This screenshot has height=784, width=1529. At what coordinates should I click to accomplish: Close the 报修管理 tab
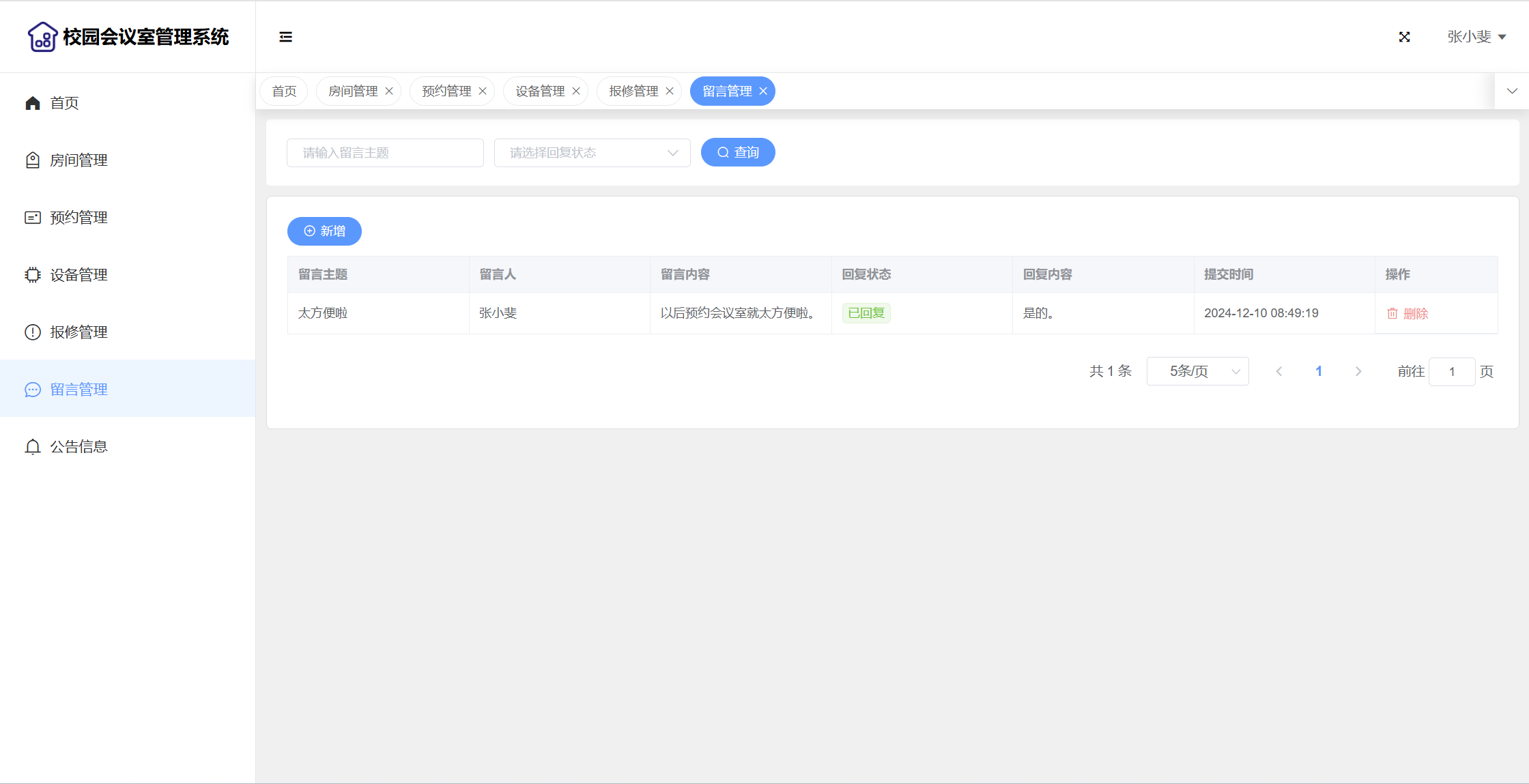[x=670, y=91]
